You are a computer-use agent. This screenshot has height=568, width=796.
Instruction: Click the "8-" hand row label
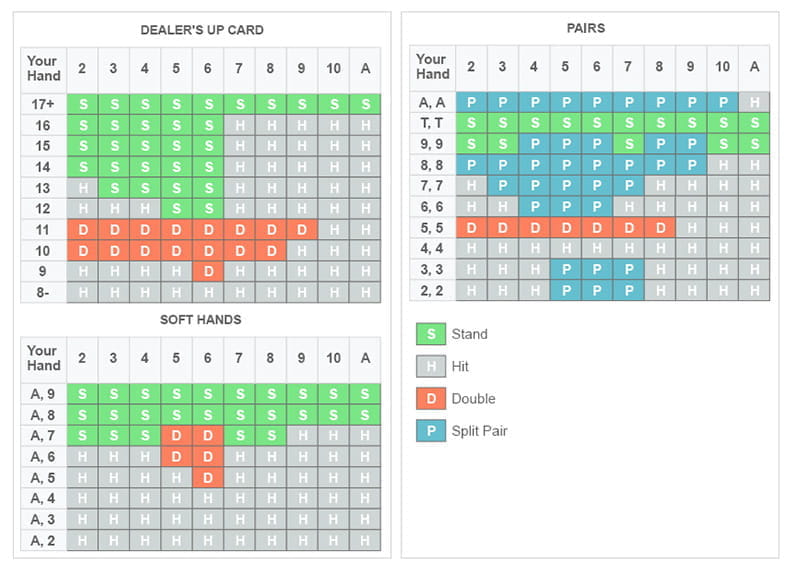click(43, 291)
